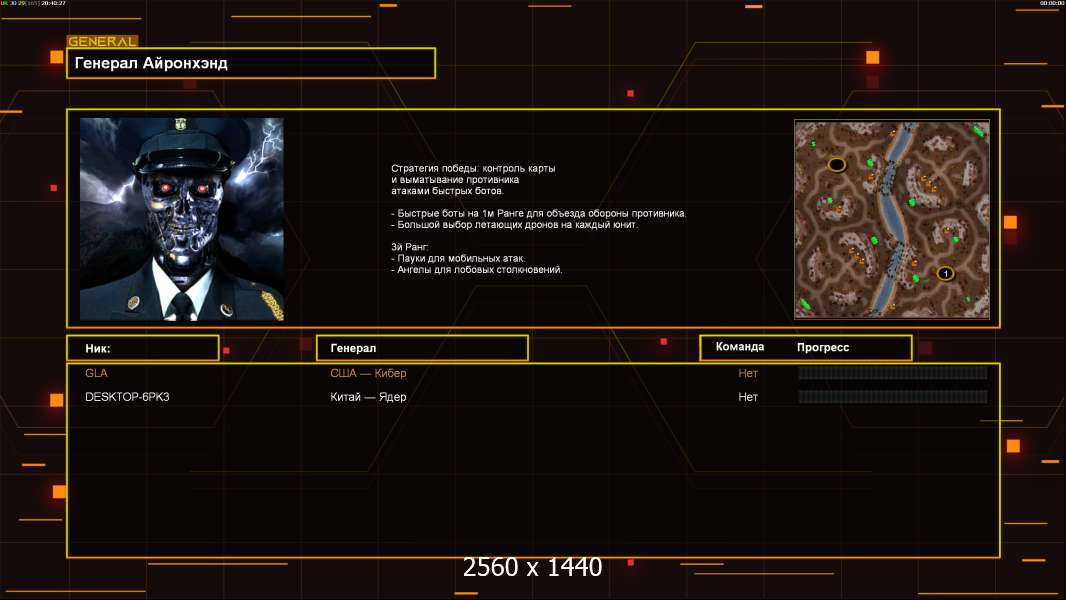
Task: Click 'Большой выбор летающих дронов' line
Action: pyautogui.click(x=515, y=224)
